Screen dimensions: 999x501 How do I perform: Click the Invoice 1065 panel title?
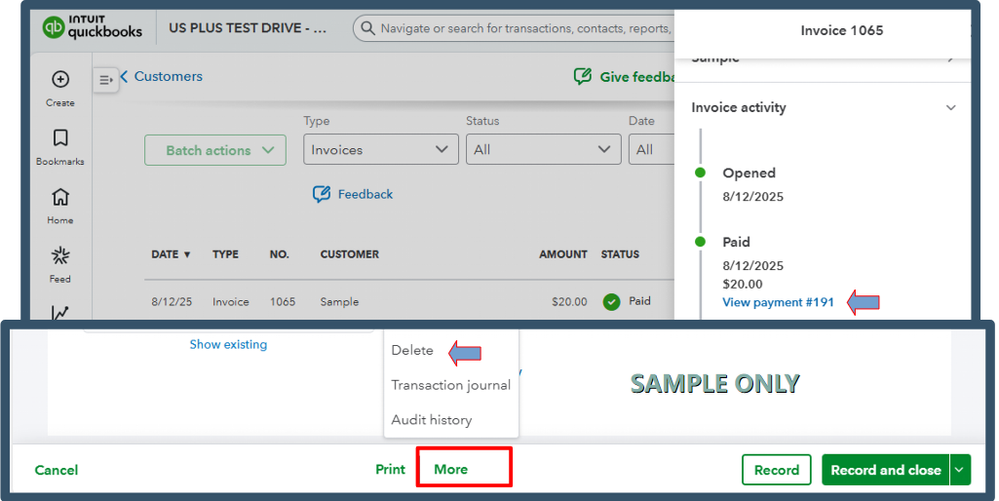pos(842,30)
